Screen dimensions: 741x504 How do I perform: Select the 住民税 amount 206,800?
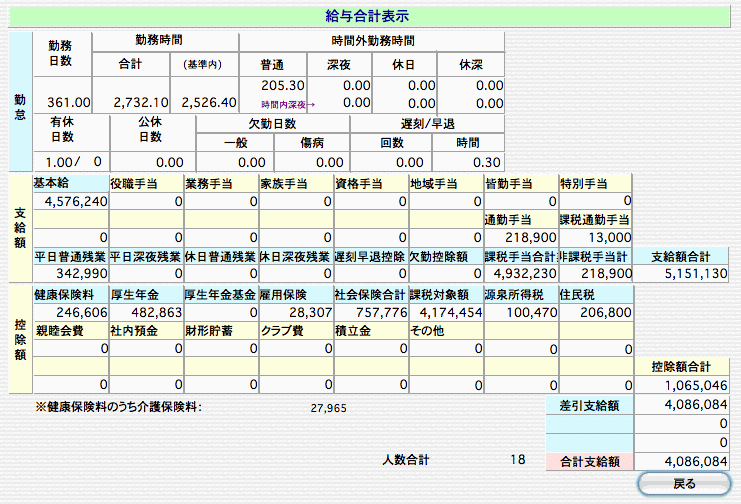(x=596, y=312)
